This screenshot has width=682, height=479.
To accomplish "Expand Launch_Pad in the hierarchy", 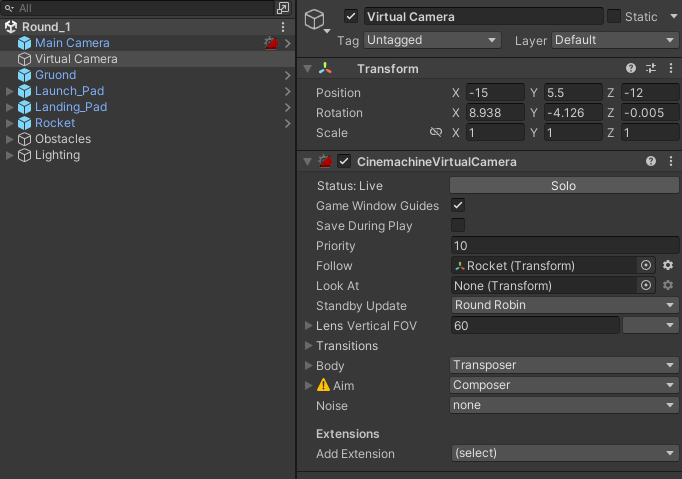I will (x=9, y=91).
